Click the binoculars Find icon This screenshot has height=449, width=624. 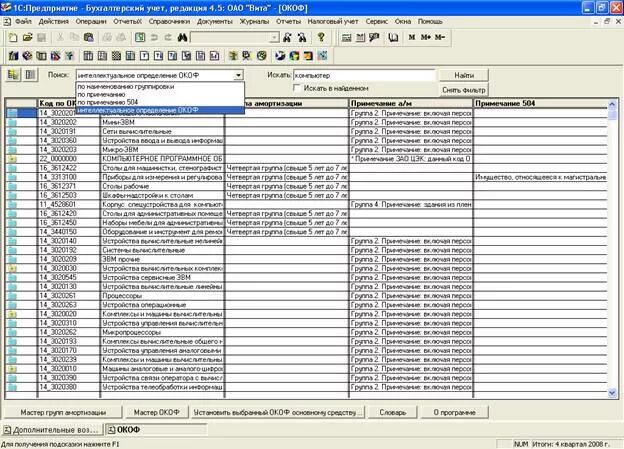point(183,37)
